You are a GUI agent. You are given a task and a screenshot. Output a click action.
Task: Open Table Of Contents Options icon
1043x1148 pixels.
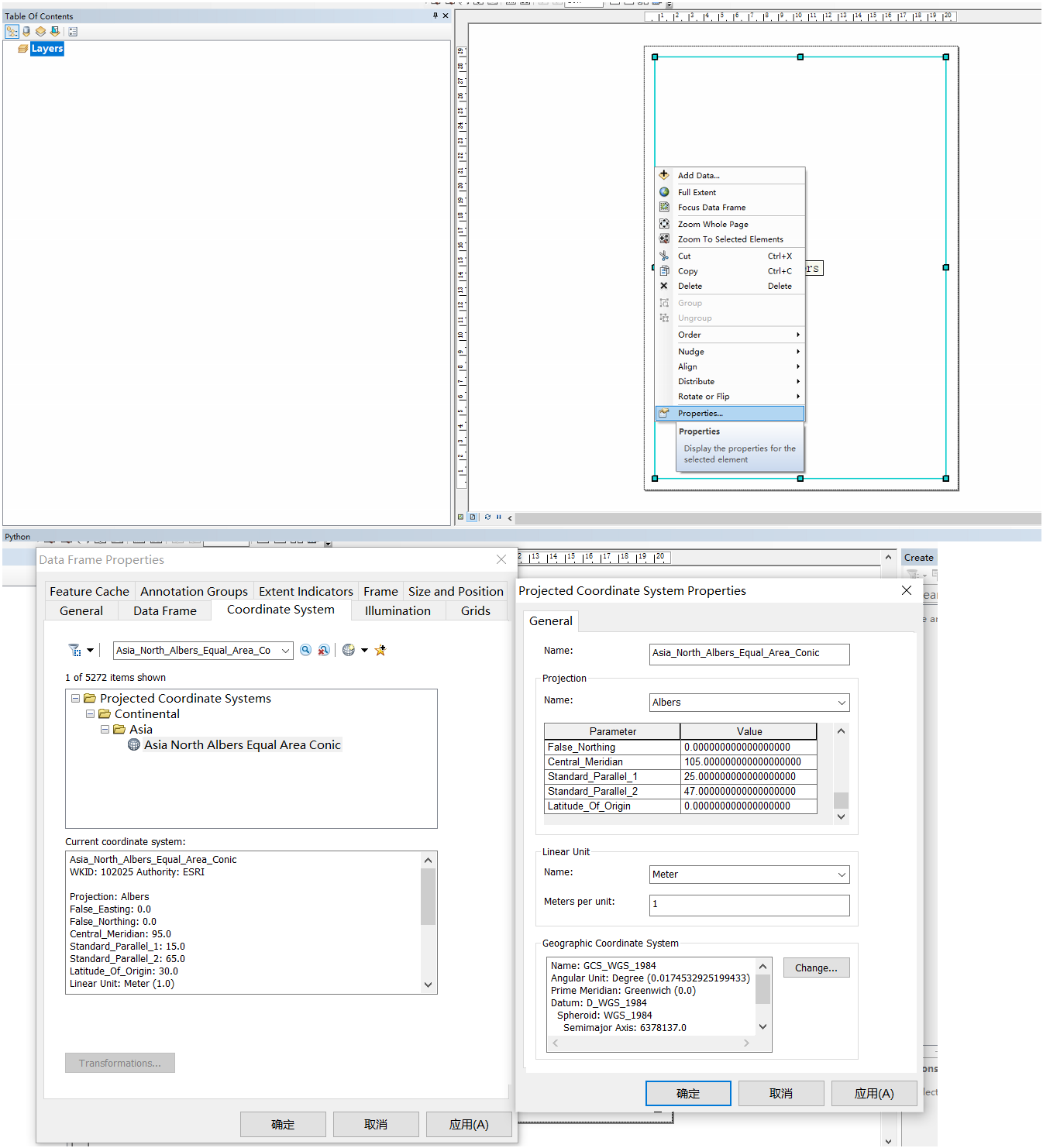[73, 32]
